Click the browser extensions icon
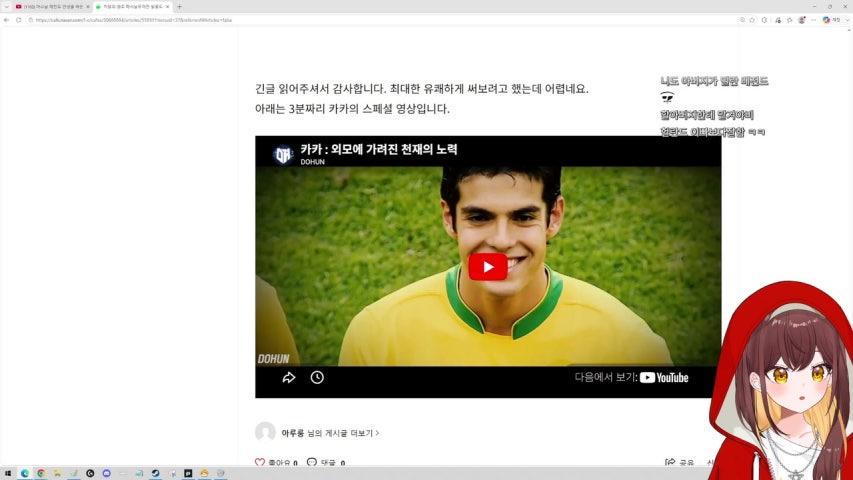Viewport: 853px width, 480px height. pos(764,20)
